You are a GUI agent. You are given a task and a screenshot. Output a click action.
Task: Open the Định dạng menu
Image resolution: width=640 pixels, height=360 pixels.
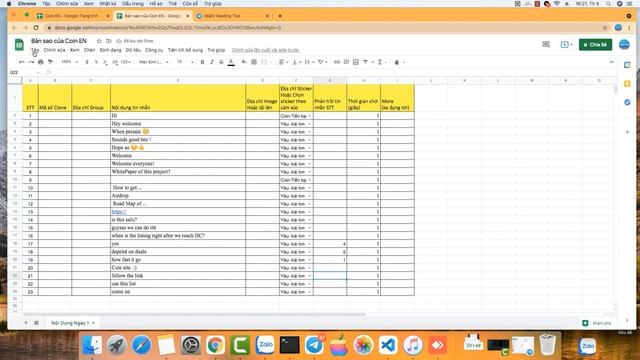[x=111, y=50]
